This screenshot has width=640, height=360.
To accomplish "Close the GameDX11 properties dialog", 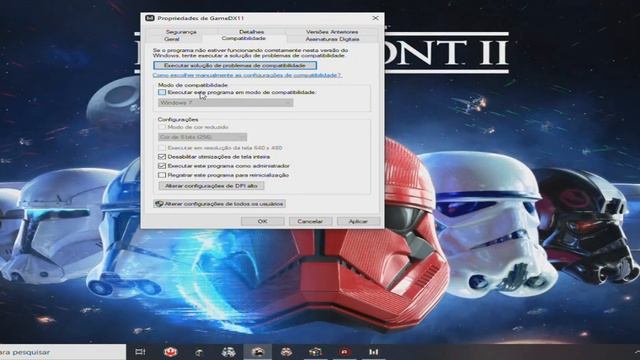I will coord(375,18).
